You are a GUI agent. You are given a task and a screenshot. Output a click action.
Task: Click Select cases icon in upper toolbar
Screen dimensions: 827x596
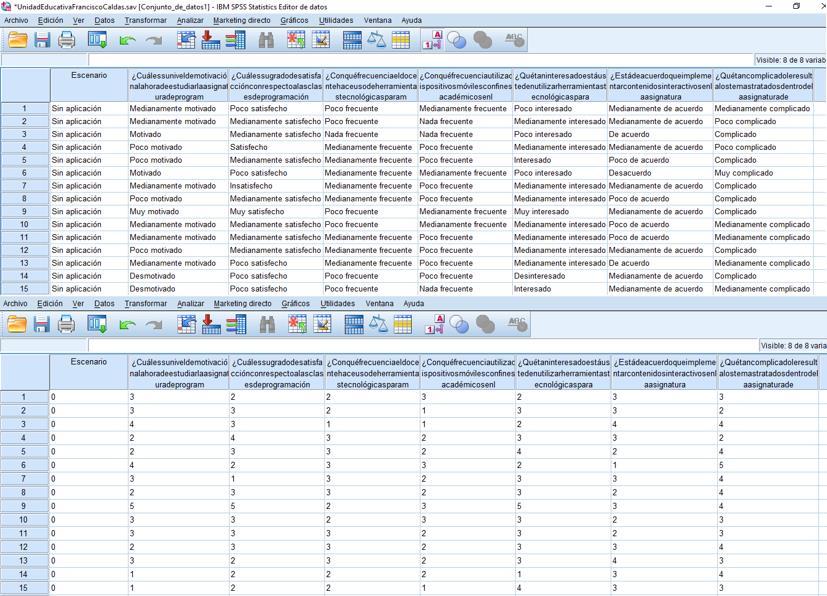(x=401, y=40)
